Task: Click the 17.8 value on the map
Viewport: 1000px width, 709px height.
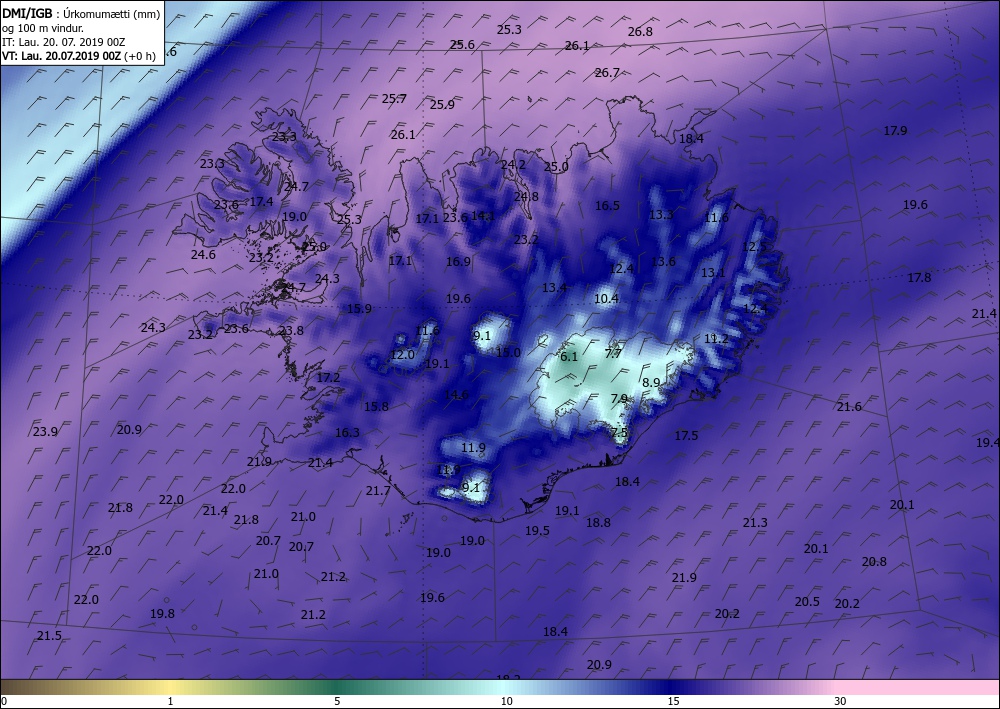Action: (x=919, y=277)
